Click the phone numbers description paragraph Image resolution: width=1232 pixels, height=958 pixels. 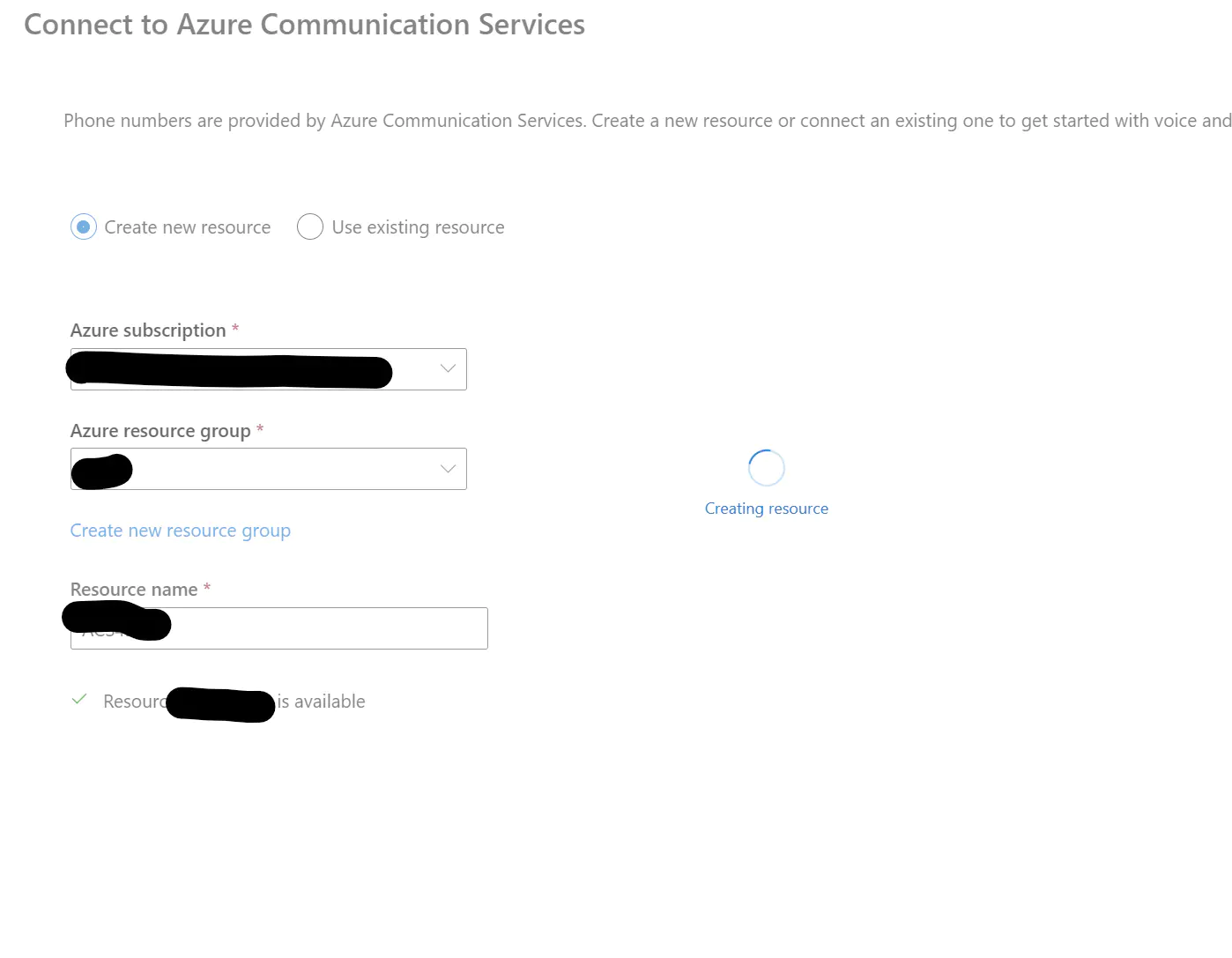pos(648,121)
